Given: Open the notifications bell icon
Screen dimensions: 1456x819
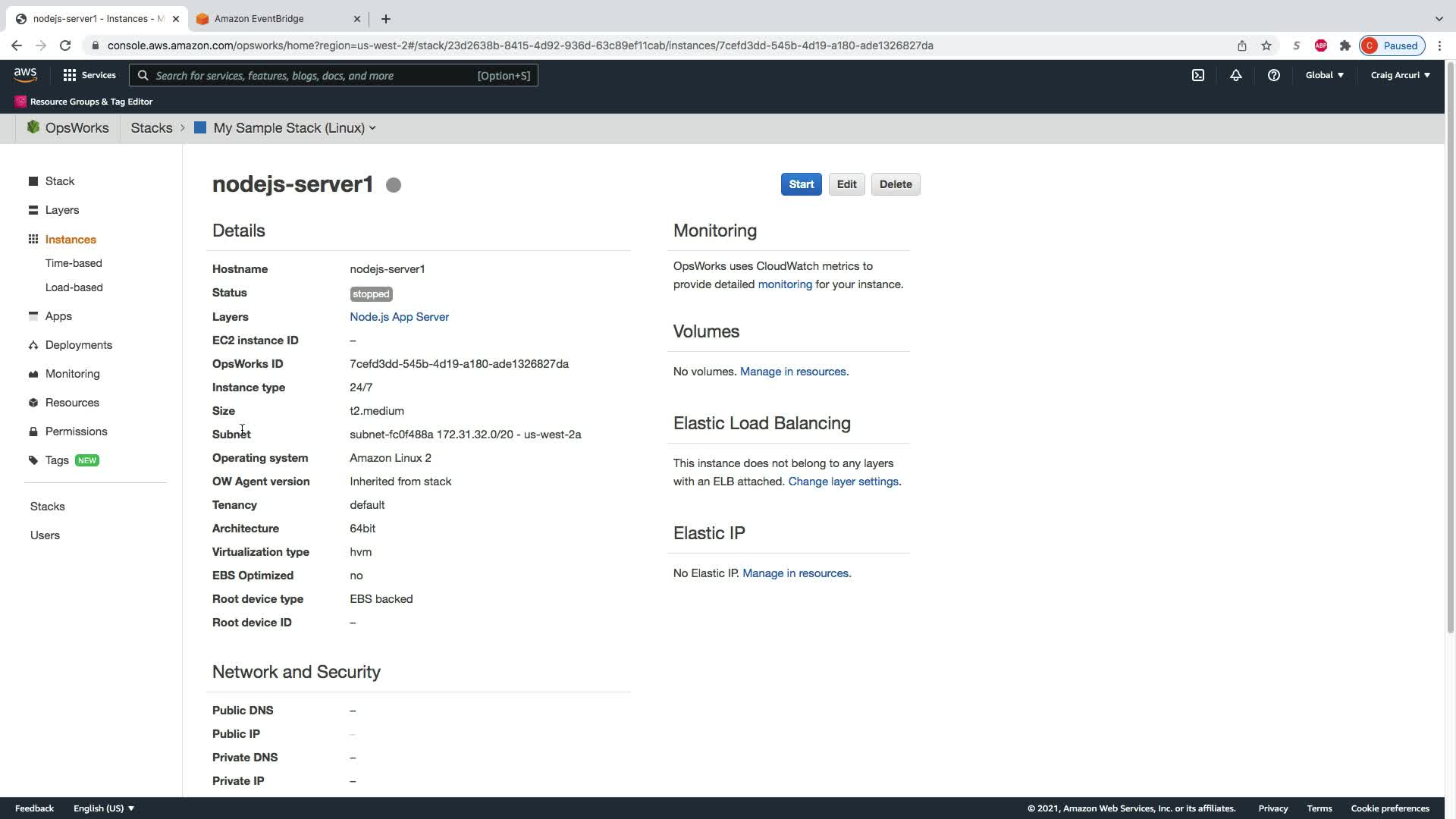Looking at the screenshot, I should pos(1236,75).
